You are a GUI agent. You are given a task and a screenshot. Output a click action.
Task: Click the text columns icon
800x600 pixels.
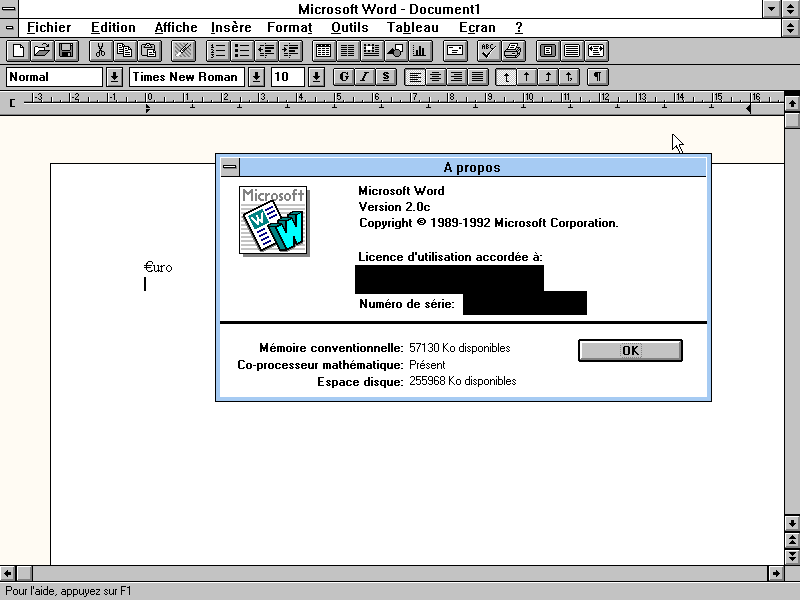(x=347, y=51)
